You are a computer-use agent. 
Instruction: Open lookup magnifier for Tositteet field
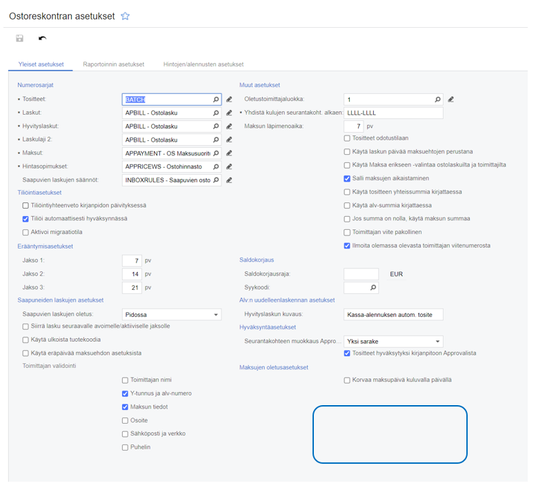coord(216,99)
